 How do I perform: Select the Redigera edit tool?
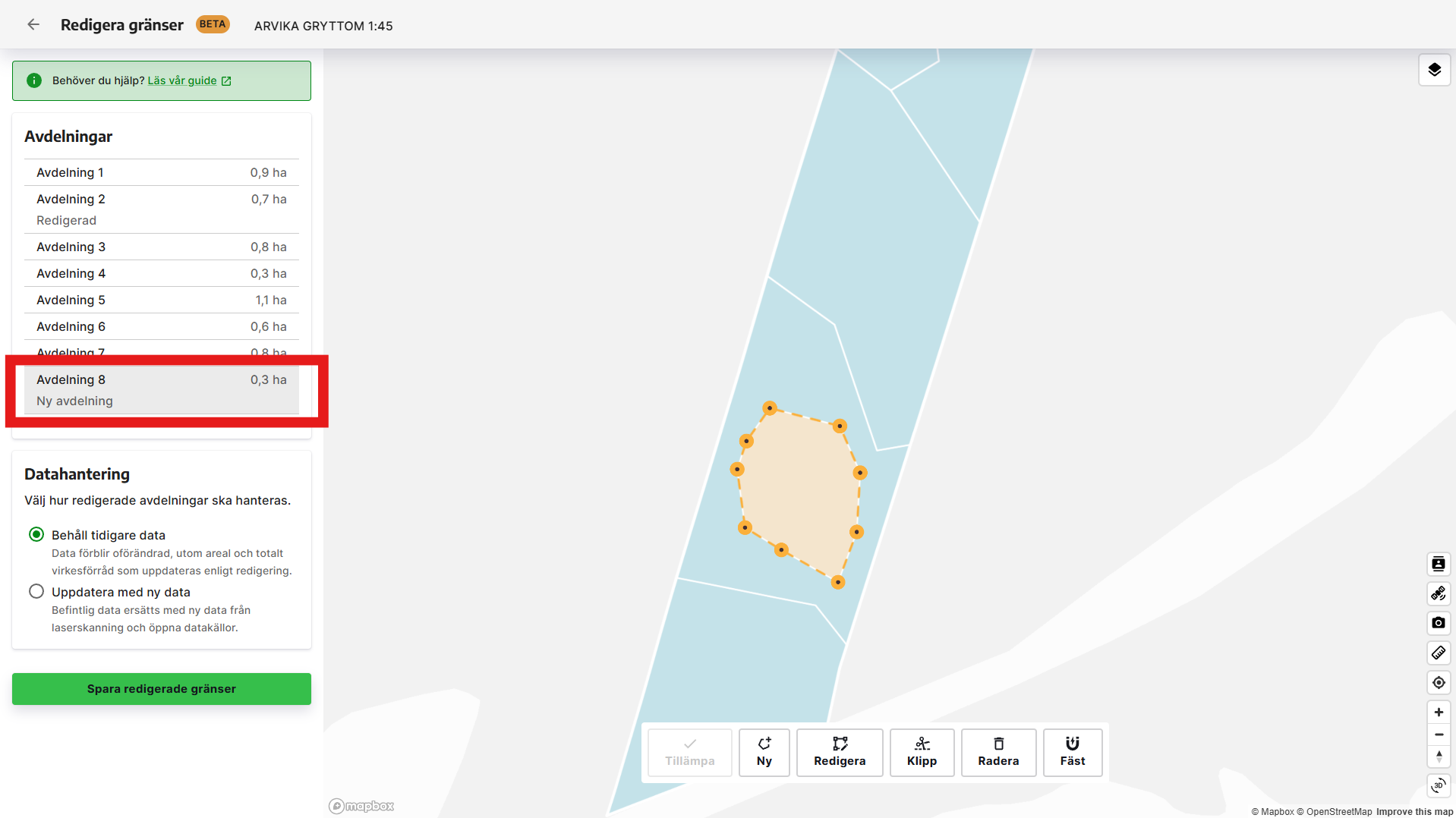840,752
